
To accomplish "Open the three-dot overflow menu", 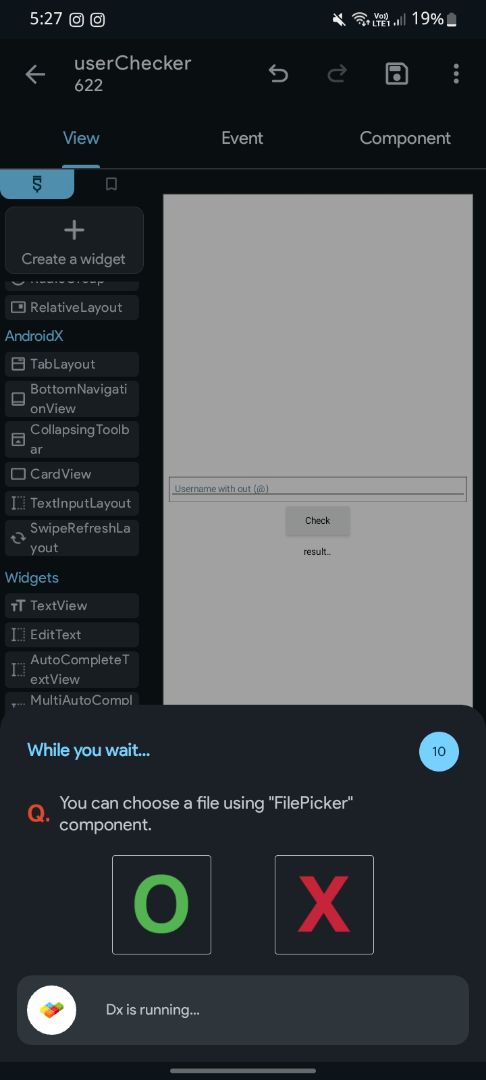I will (456, 74).
